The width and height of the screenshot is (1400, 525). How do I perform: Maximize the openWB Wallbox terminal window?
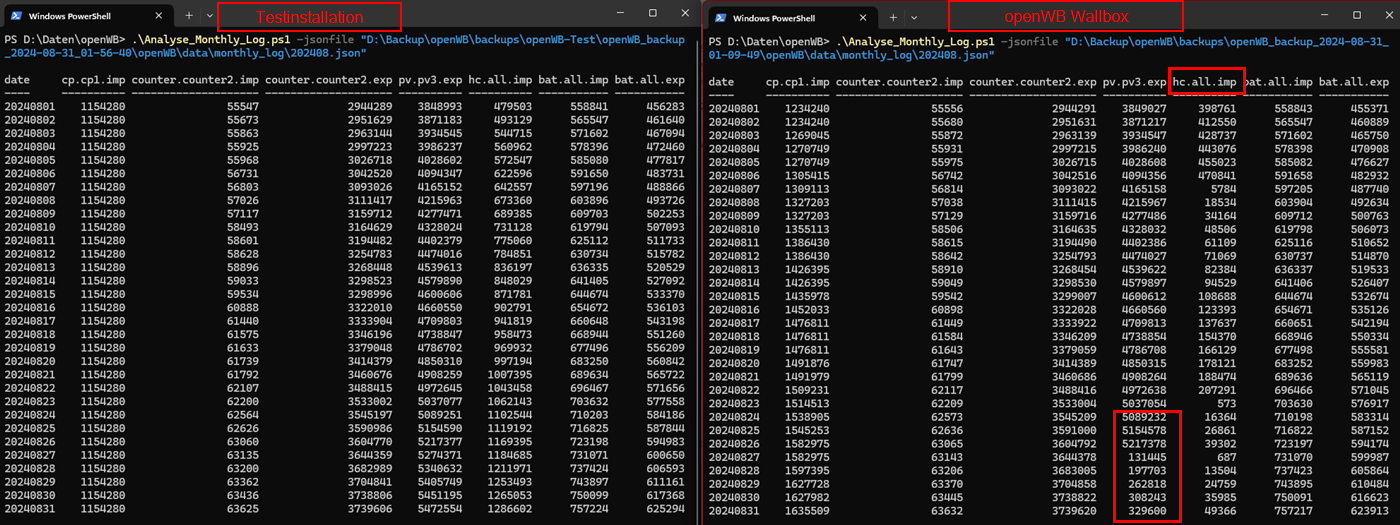(x=1357, y=15)
